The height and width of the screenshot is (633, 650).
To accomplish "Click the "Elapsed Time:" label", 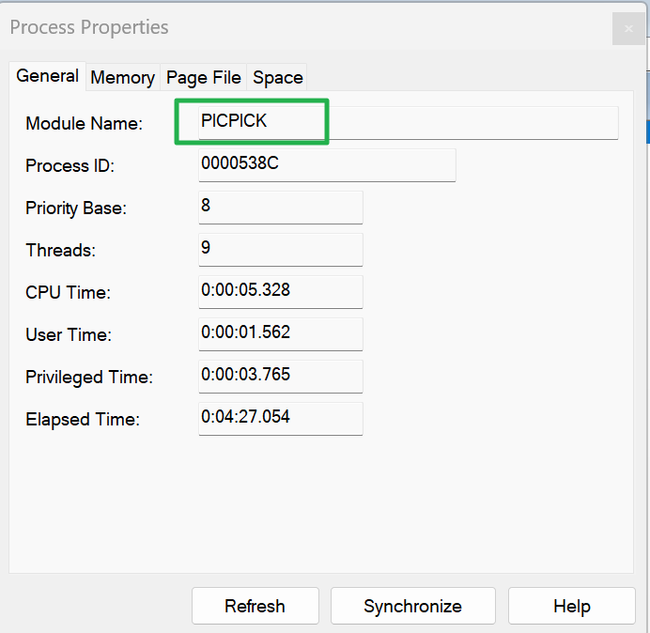I will pos(82,420).
